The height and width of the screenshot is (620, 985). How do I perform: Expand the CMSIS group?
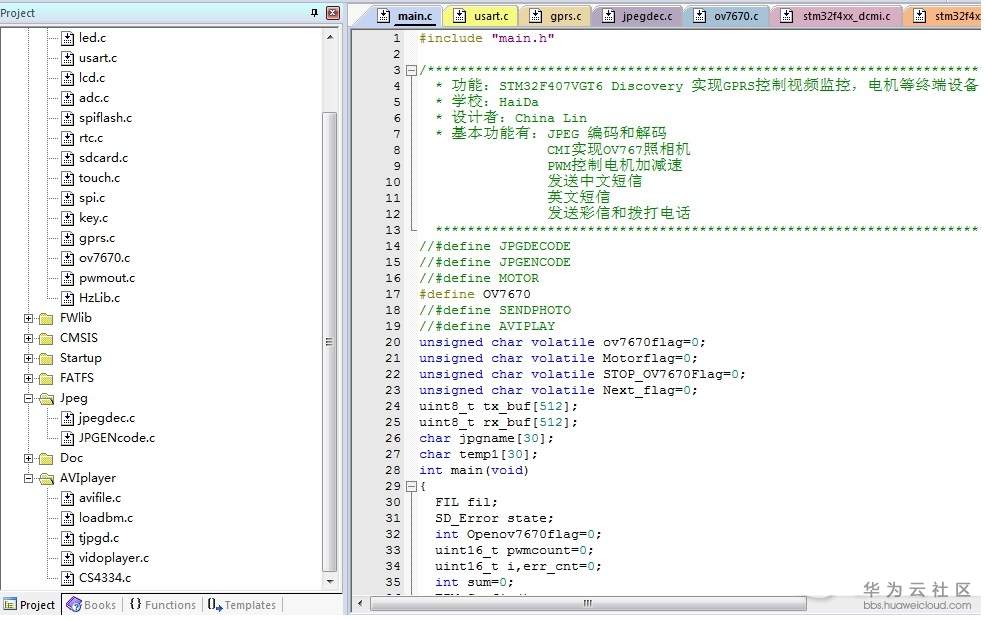[x=28, y=339]
